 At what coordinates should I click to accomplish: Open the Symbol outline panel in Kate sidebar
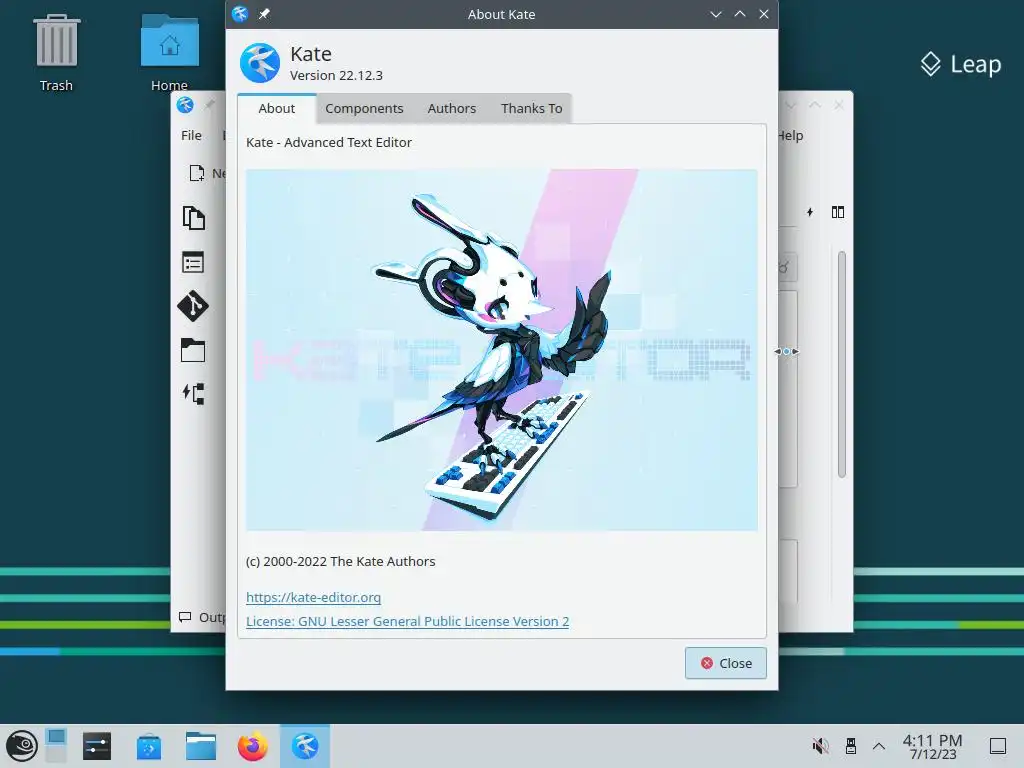(x=193, y=394)
